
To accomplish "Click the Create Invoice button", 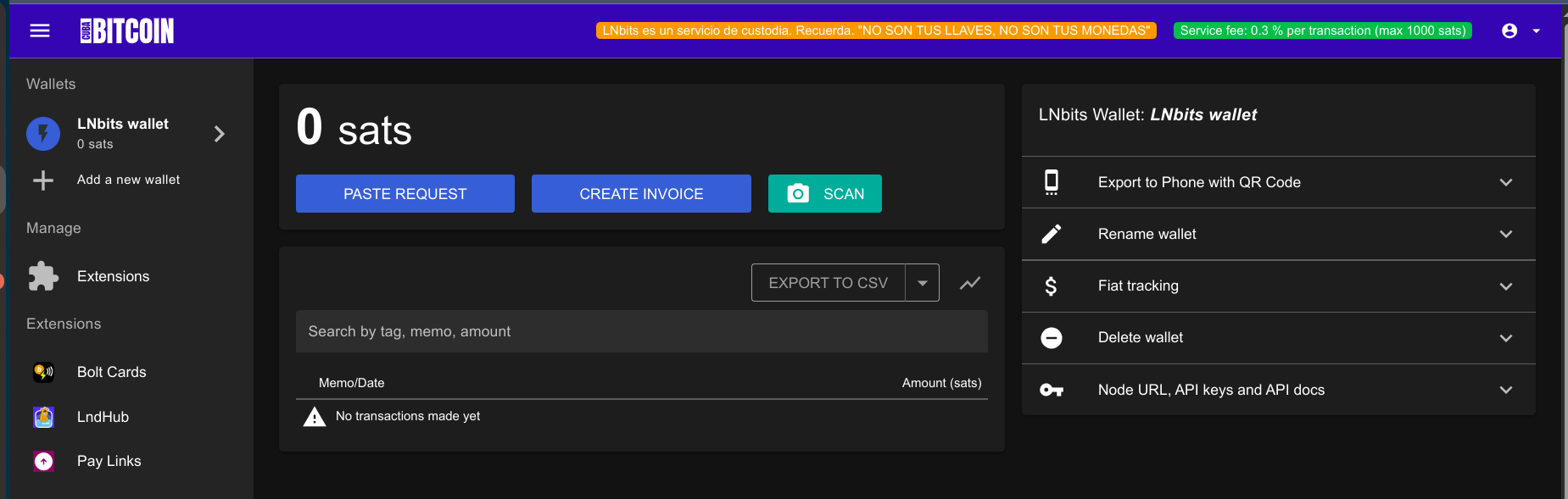I will [x=641, y=193].
